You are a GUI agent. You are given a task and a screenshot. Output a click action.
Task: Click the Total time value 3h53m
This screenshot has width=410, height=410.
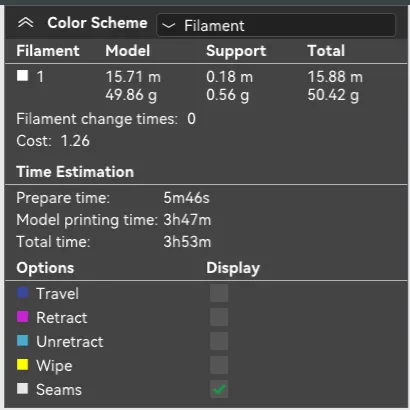187,242
